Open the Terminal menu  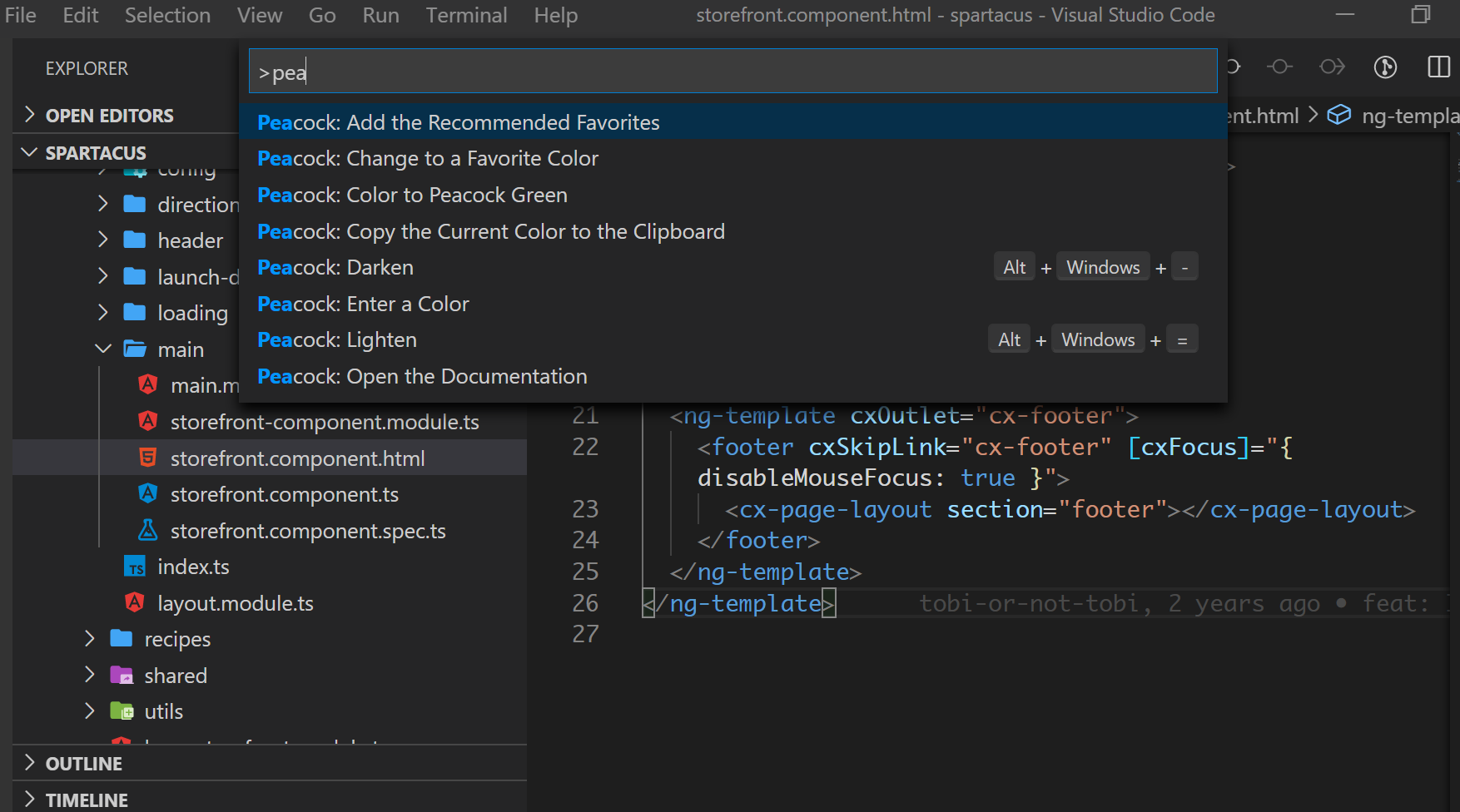466,14
